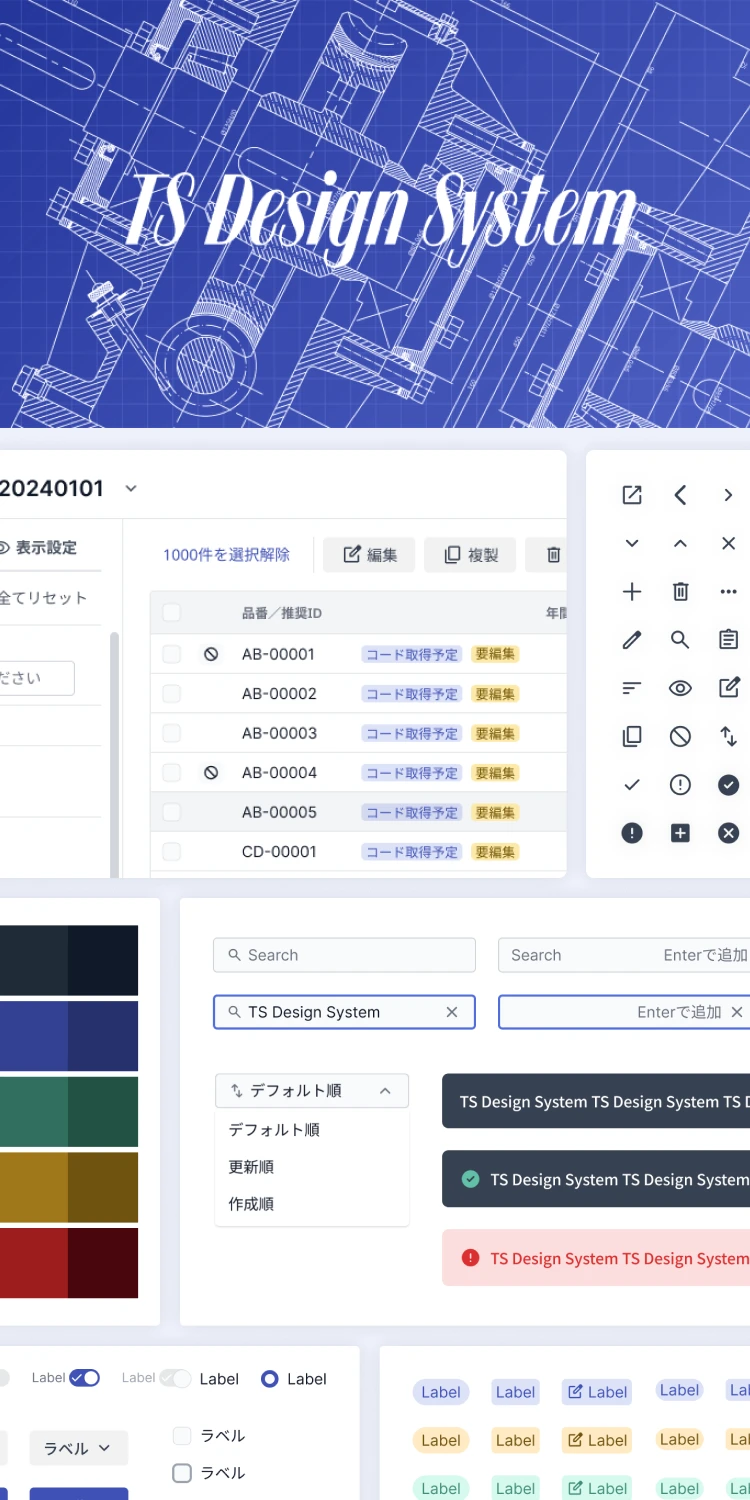750x1500 pixels.
Task: Click the pencil edit icon
Action: (632, 640)
